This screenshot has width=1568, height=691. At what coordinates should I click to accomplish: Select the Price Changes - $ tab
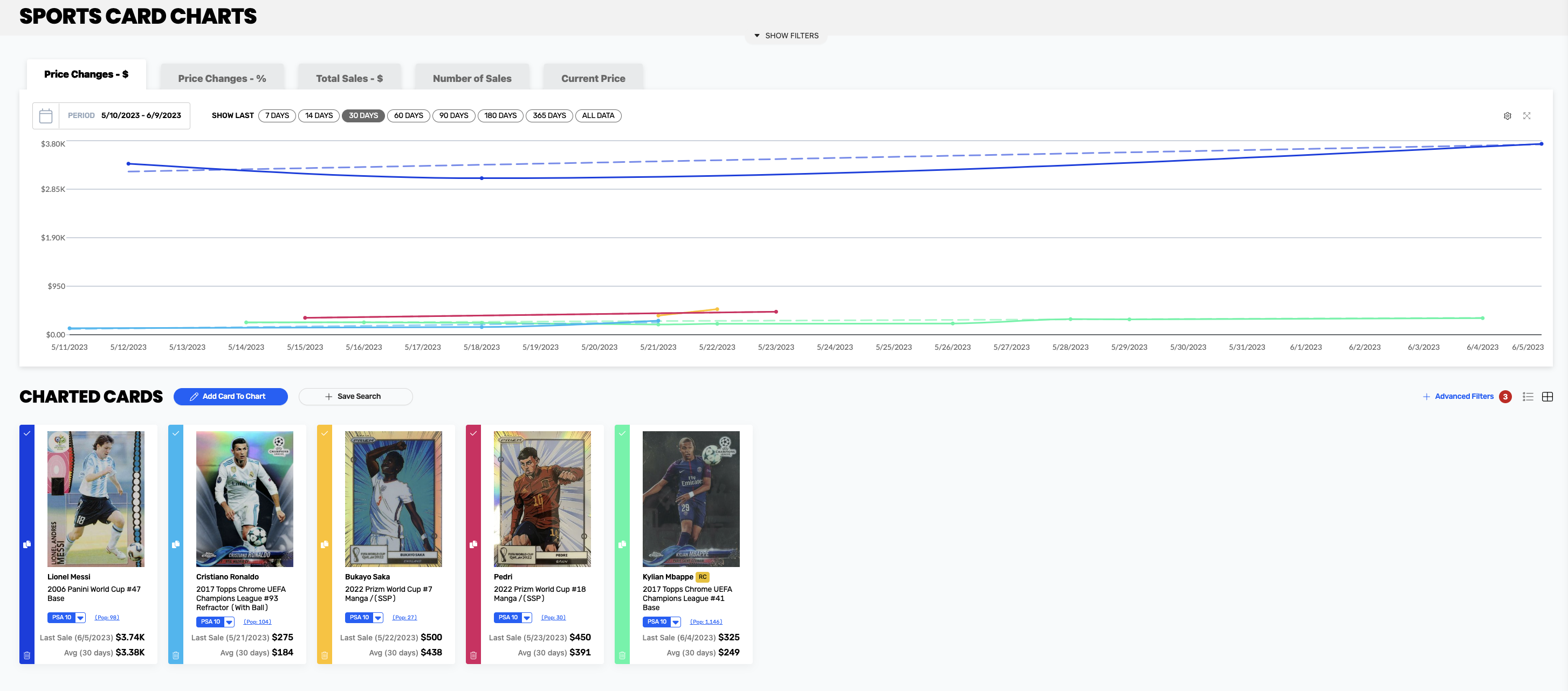coord(86,74)
